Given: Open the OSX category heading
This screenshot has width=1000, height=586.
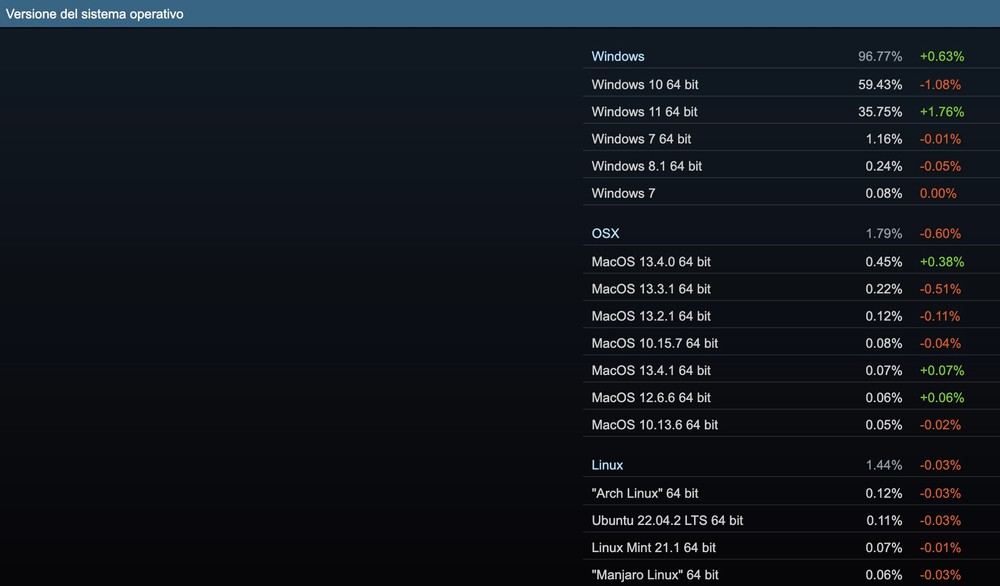Looking at the screenshot, I should [605, 233].
